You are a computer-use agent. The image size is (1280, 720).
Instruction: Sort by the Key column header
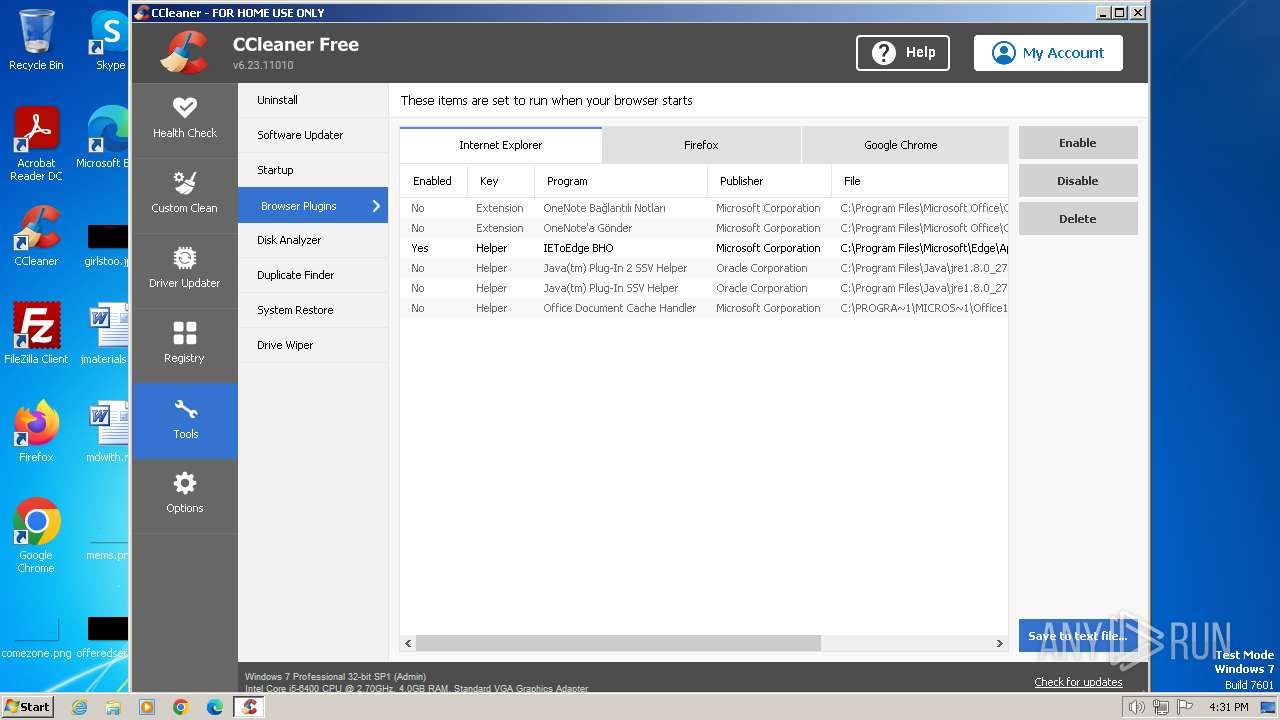[x=501, y=181]
